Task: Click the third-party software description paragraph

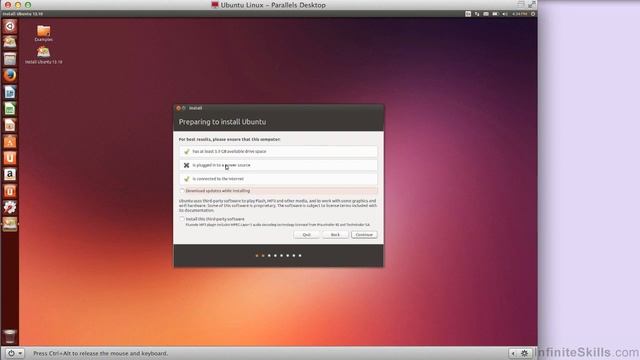Action: 278,205
